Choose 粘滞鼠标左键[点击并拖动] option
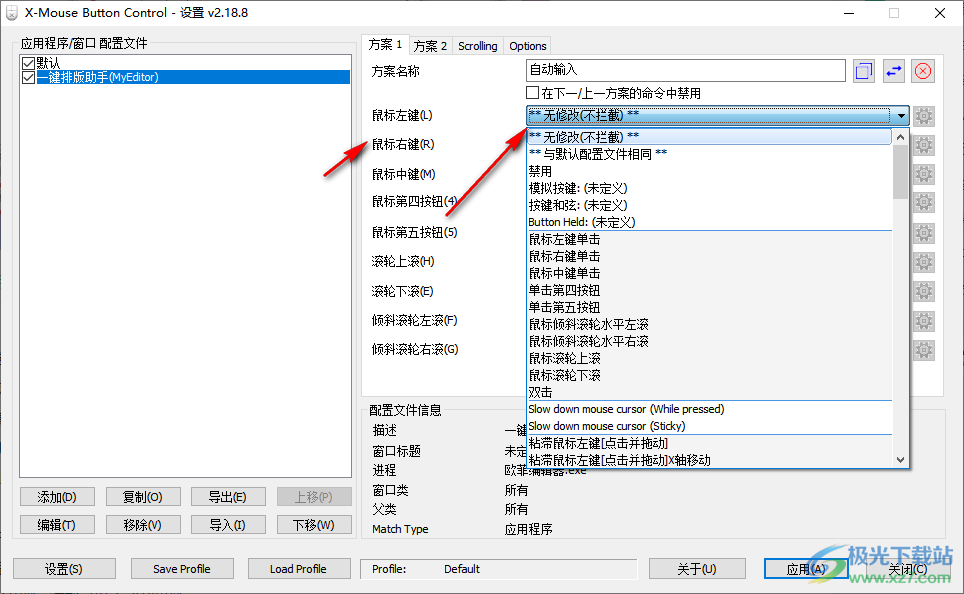 coord(709,443)
